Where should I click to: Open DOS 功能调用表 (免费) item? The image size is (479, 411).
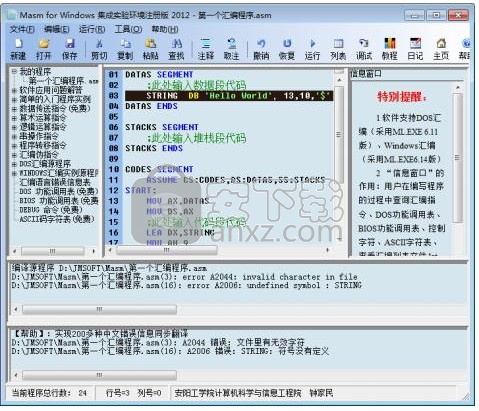coord(59,192)
